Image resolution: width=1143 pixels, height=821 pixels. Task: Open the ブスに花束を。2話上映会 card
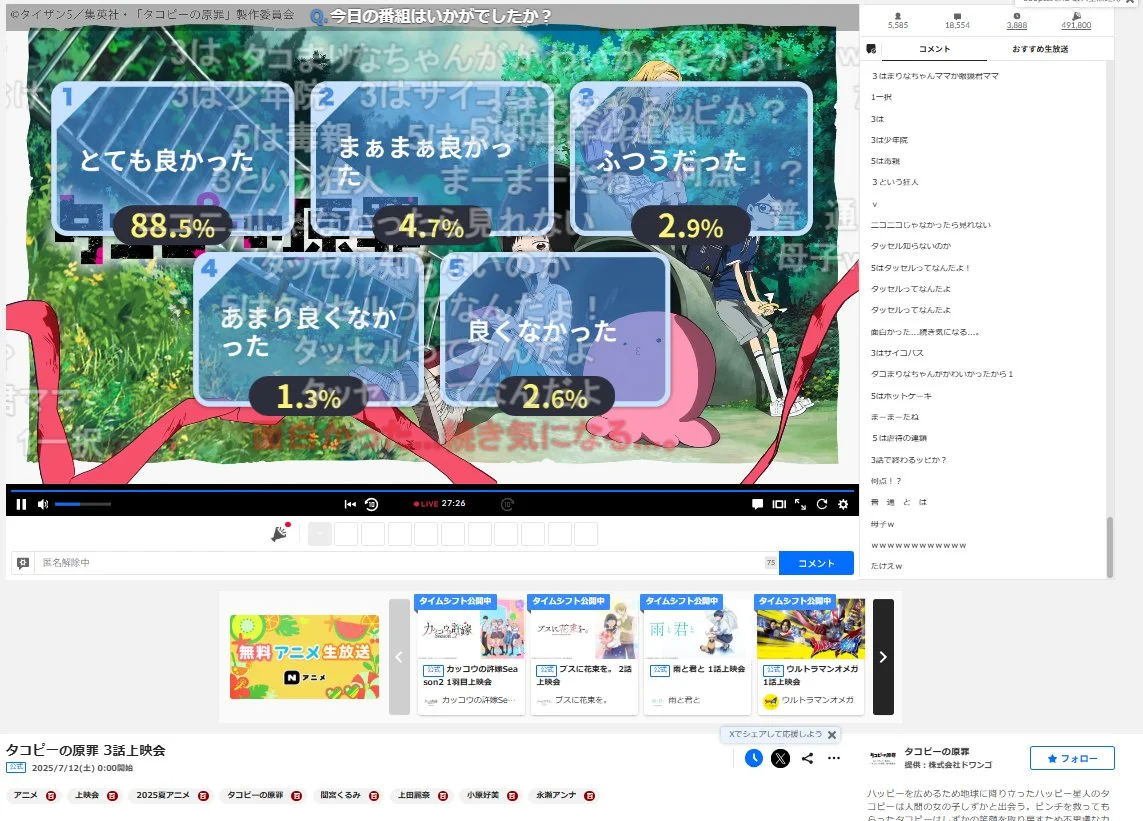click(584, 655)
